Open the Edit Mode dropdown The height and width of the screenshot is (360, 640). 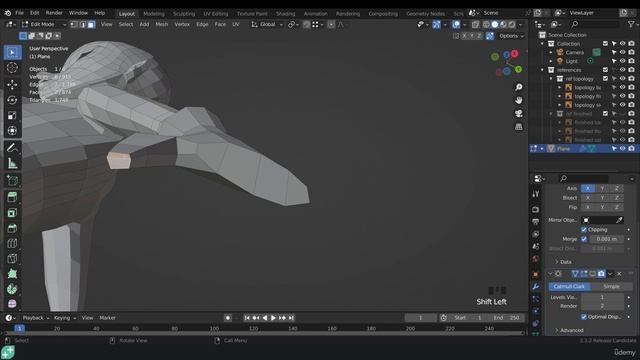44,24
